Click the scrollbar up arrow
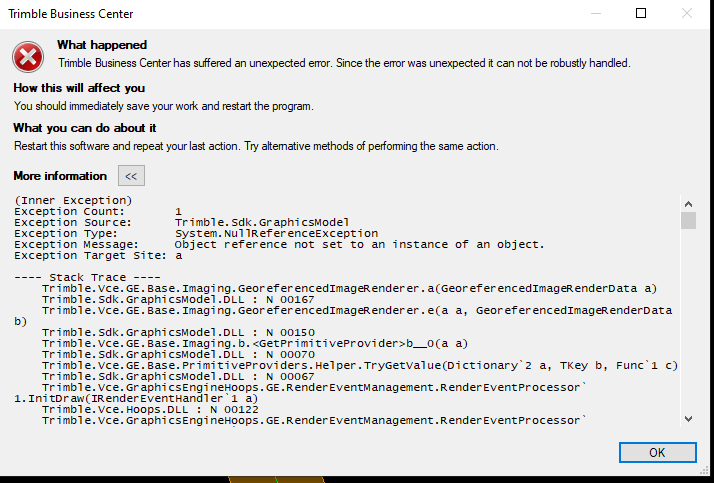Viewport: 714px width, 483px height. 688,203
